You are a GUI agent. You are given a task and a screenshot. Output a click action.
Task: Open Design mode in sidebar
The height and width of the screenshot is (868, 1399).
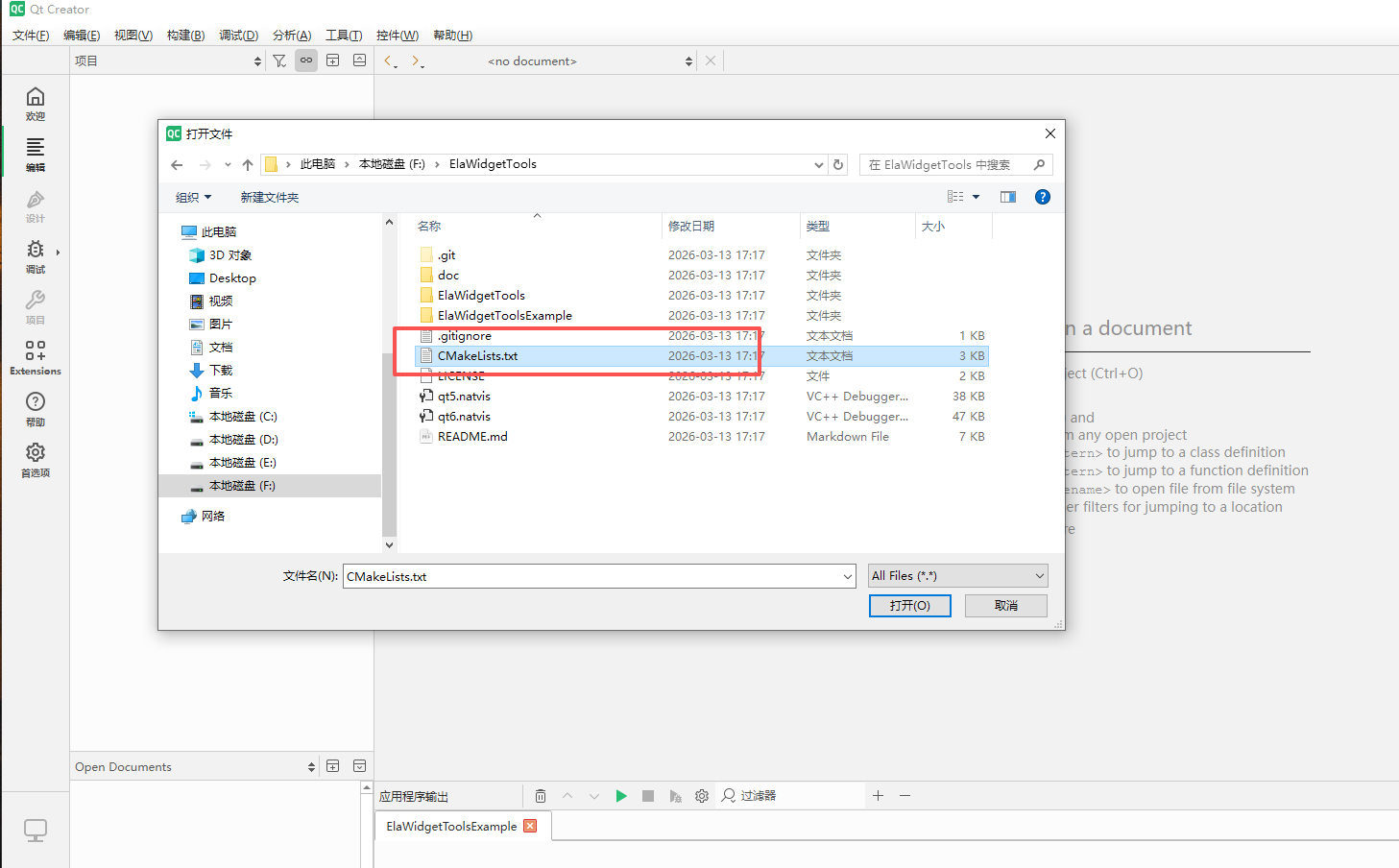[36, 205]
